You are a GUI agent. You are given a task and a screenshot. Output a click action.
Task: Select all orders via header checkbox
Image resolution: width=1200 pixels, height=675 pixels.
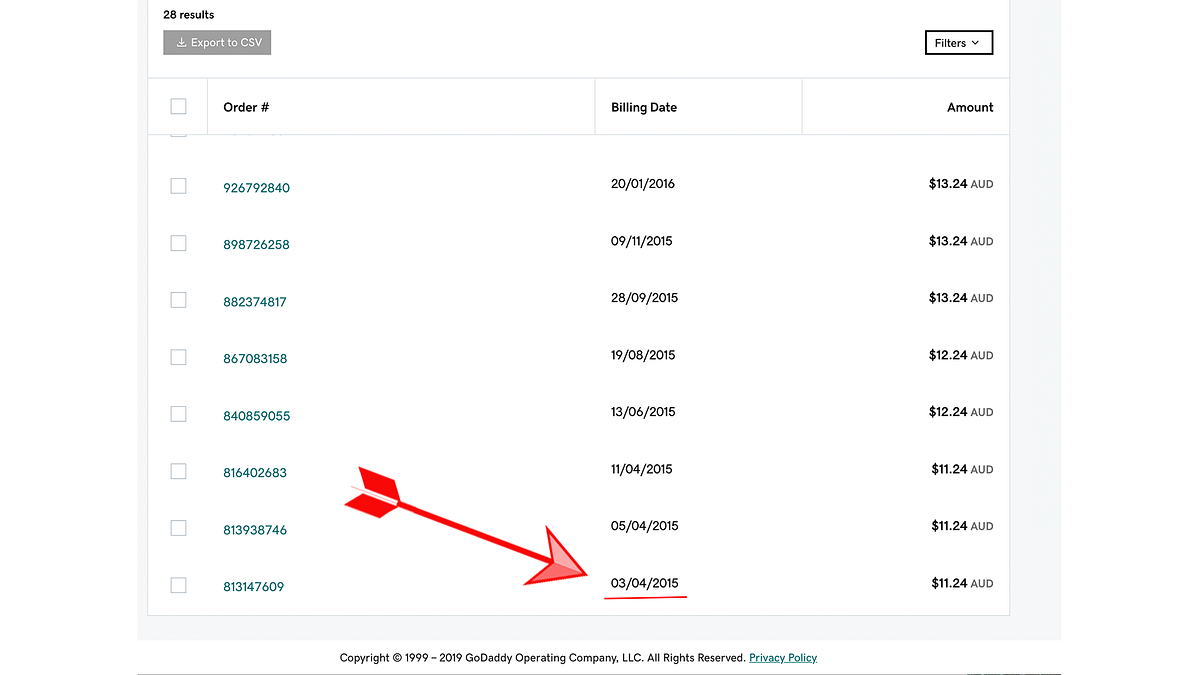point(178,105)
